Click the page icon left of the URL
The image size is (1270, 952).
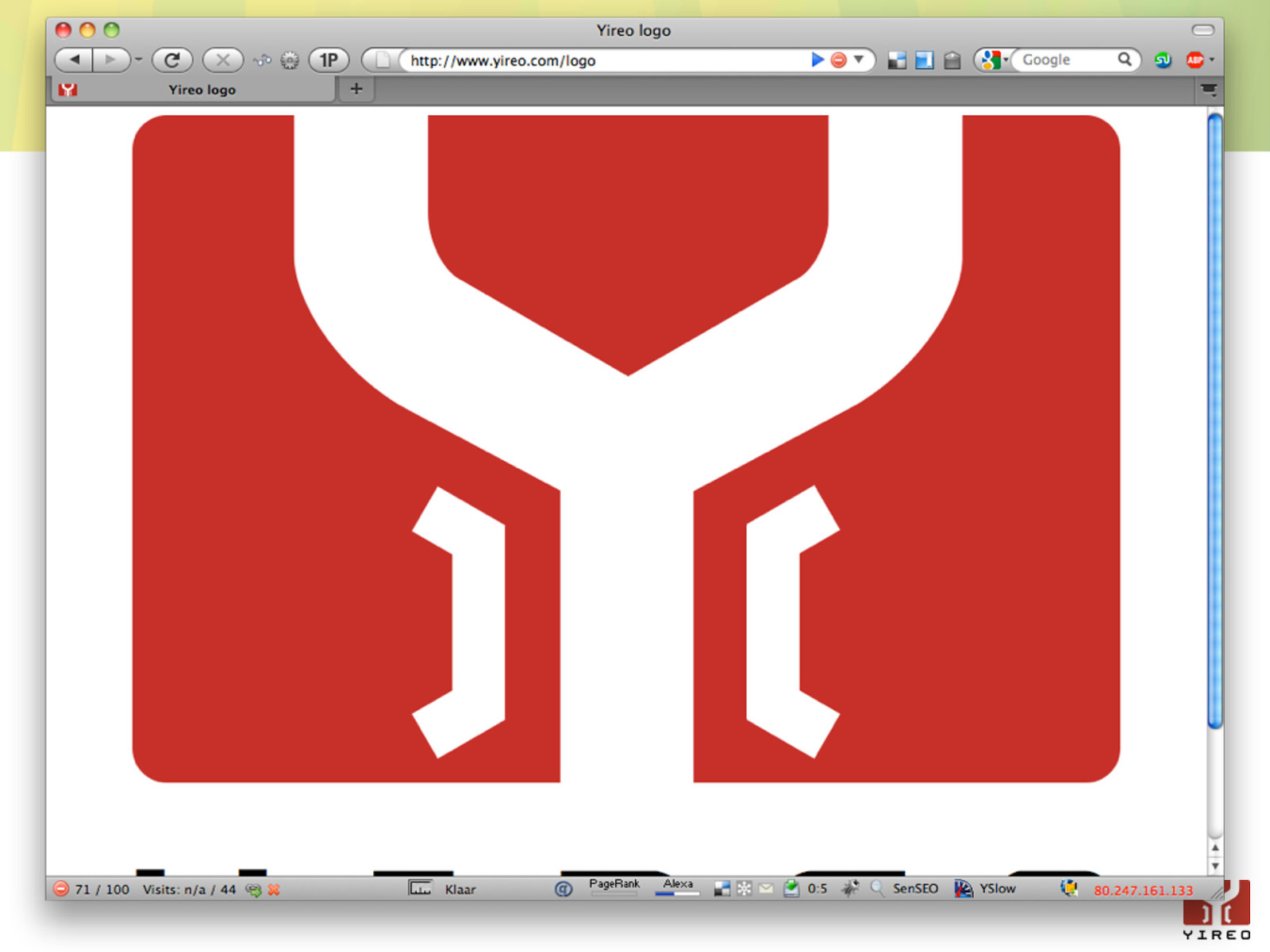pyautogui.click(x=383, y=60)
